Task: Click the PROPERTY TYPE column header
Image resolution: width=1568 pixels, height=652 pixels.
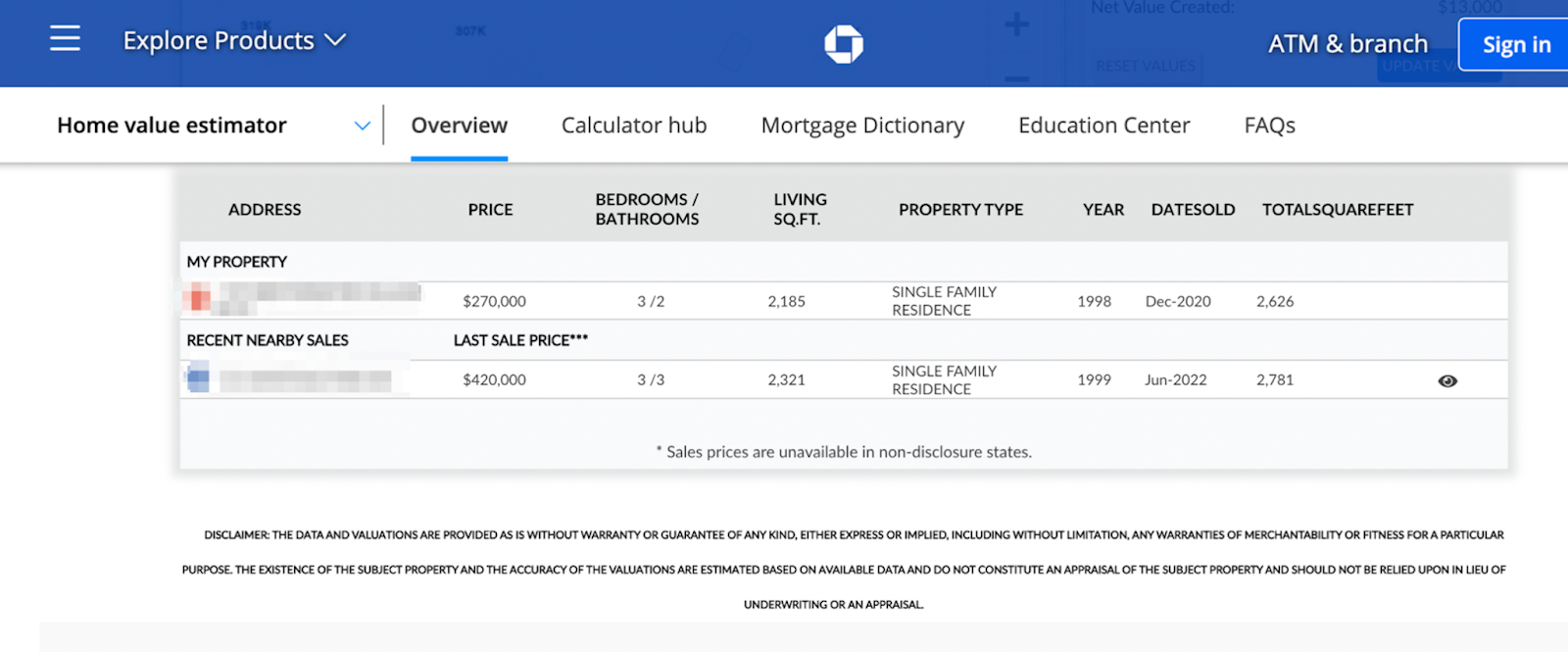Action: [960, 210]
